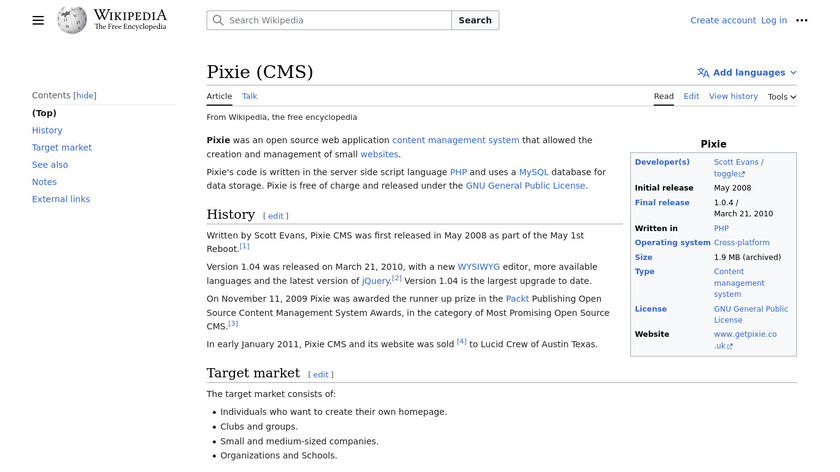Click the Pixie (CMS) page heading
The image size is (840, 472).
tap(260, 72)
